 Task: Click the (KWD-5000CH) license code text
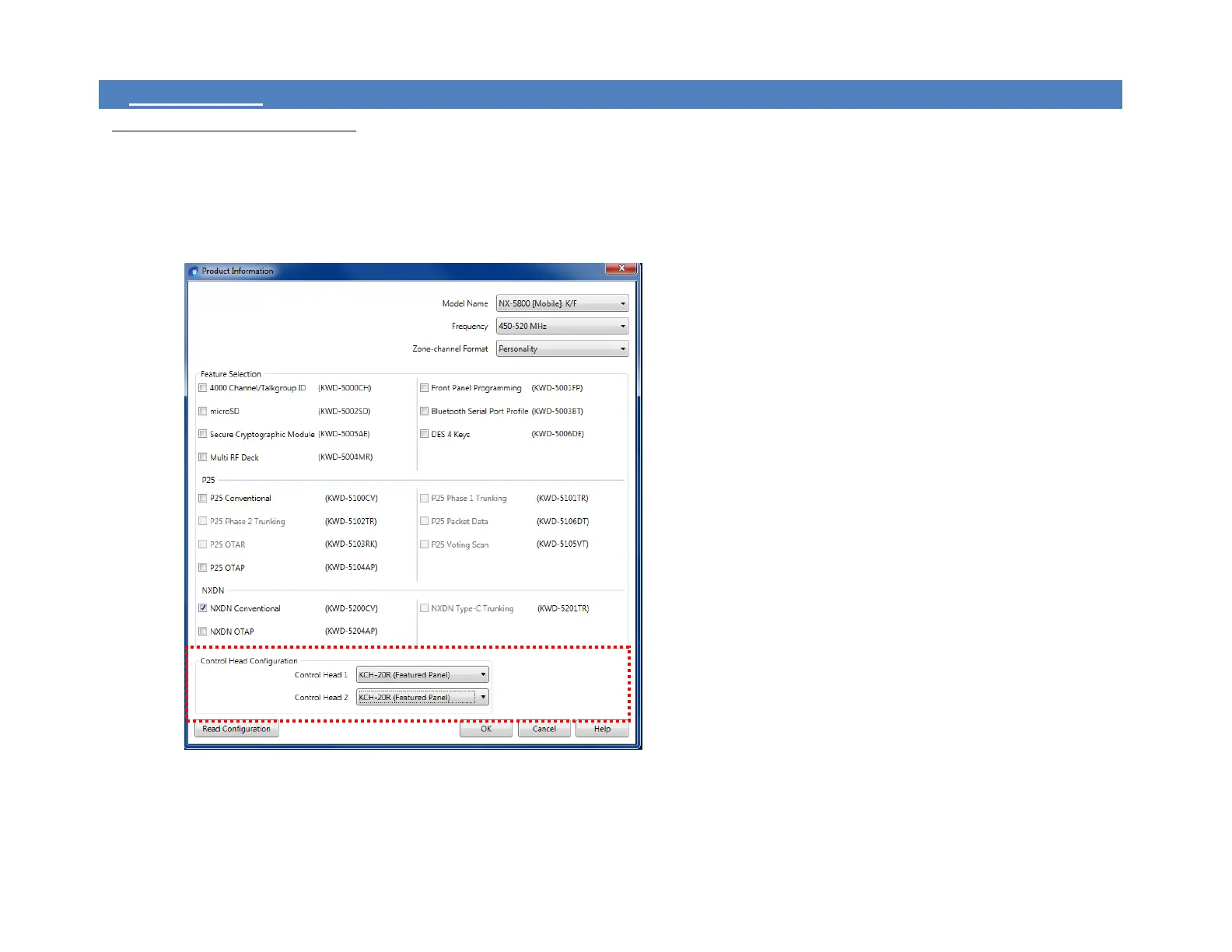click(x=345, y=387)
